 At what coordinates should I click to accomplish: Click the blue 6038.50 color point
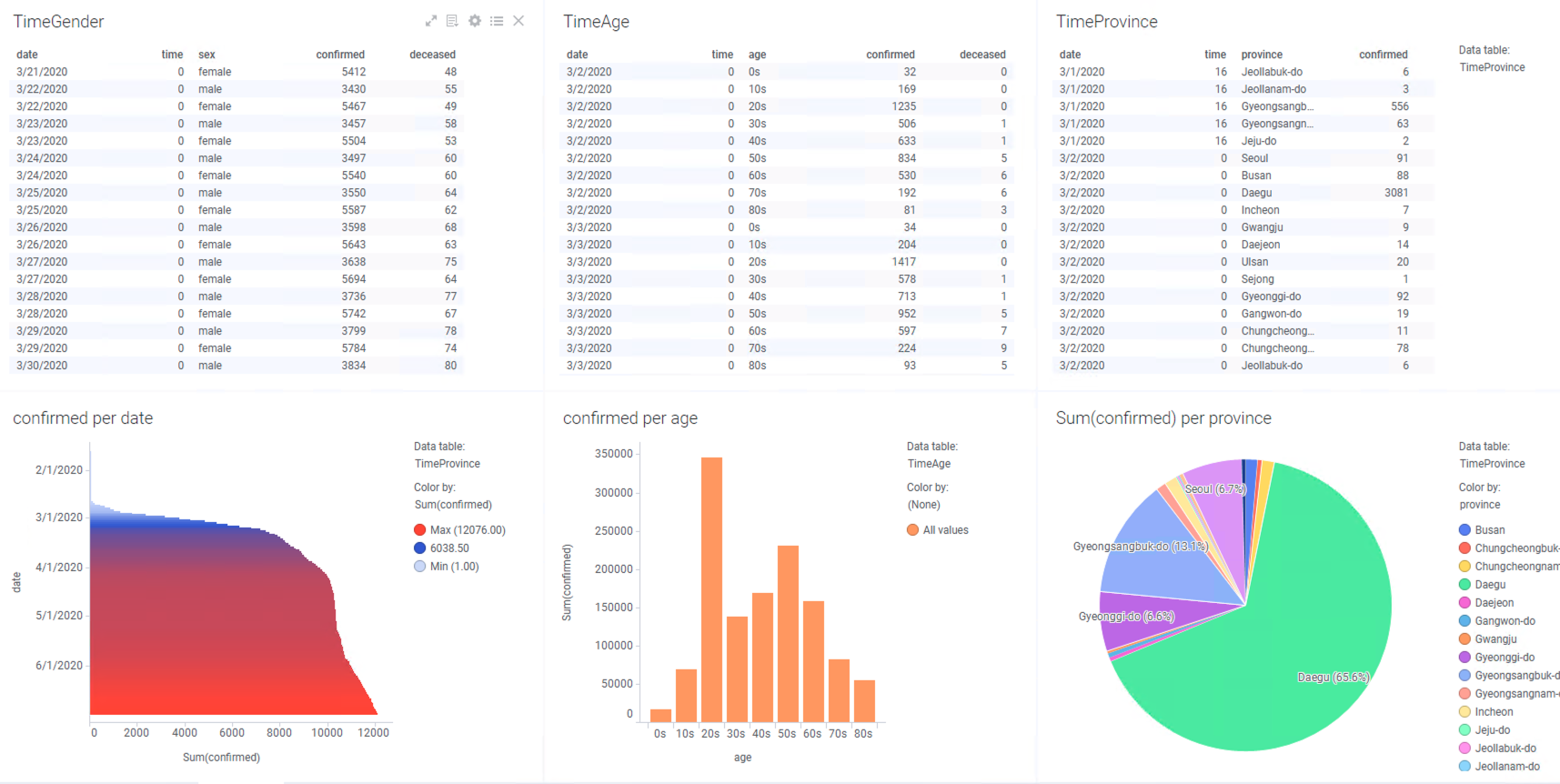tap(419, 548)
